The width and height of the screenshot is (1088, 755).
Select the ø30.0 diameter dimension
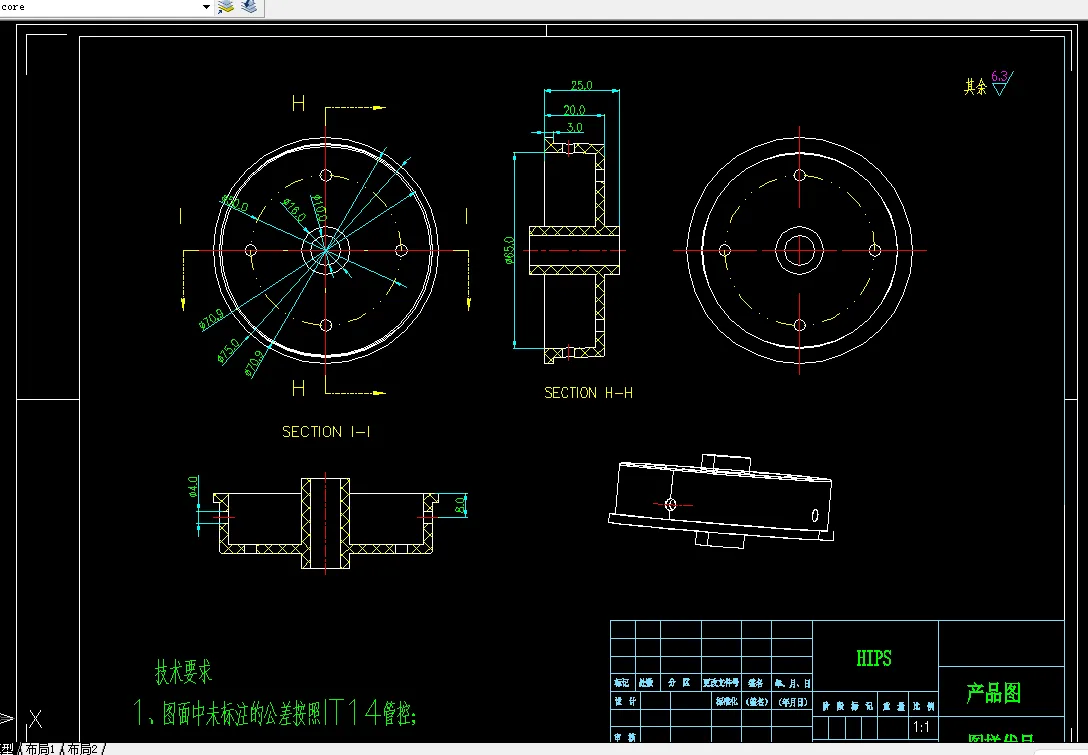click(x=235, y=203)
